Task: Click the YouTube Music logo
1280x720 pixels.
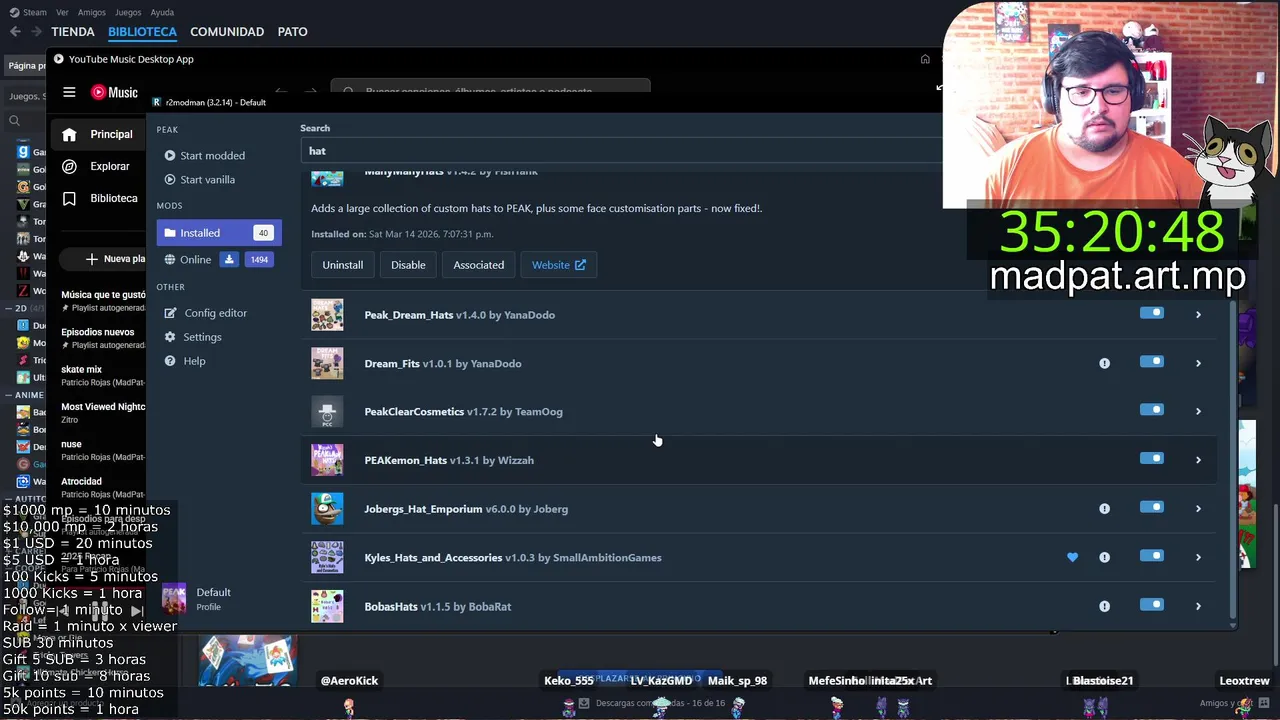Action: [x=114, y=92]
